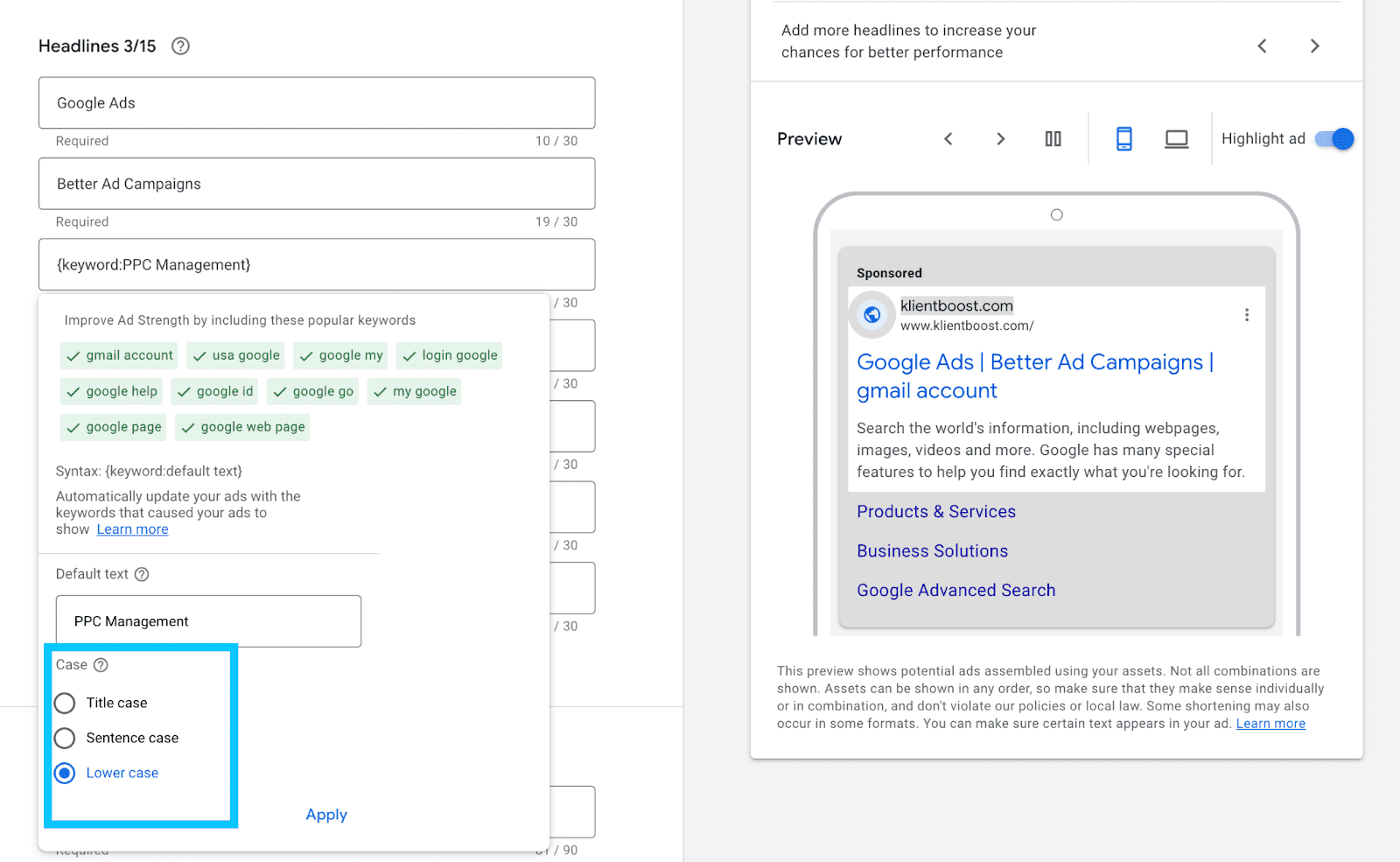Open the side-by-side columns preview view
The height and width of the screenshot is (862, 1400).
(1053, 139)
